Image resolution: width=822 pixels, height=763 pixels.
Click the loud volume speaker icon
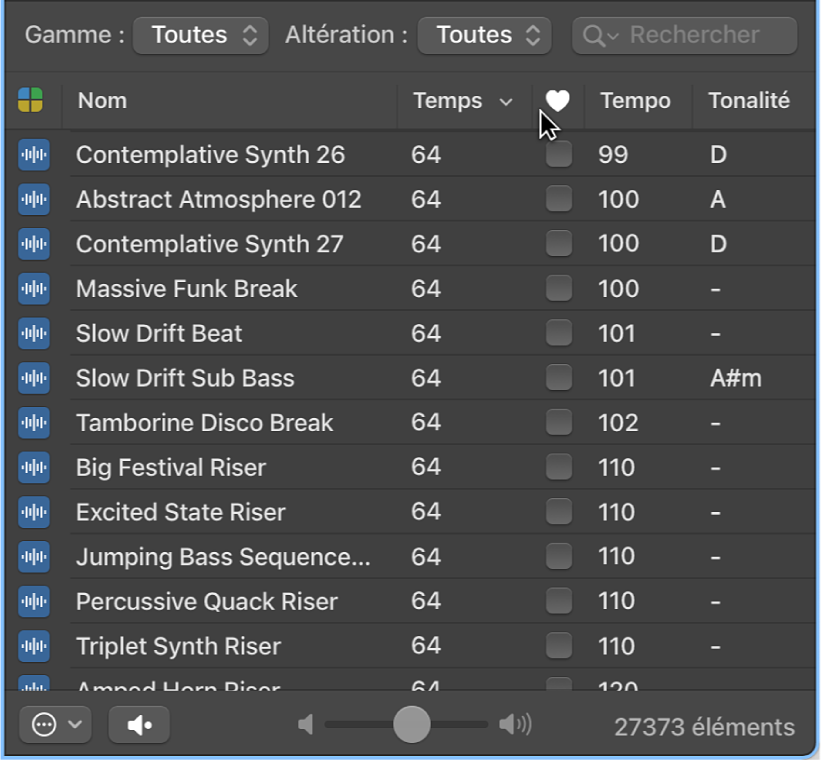point(515,725)
